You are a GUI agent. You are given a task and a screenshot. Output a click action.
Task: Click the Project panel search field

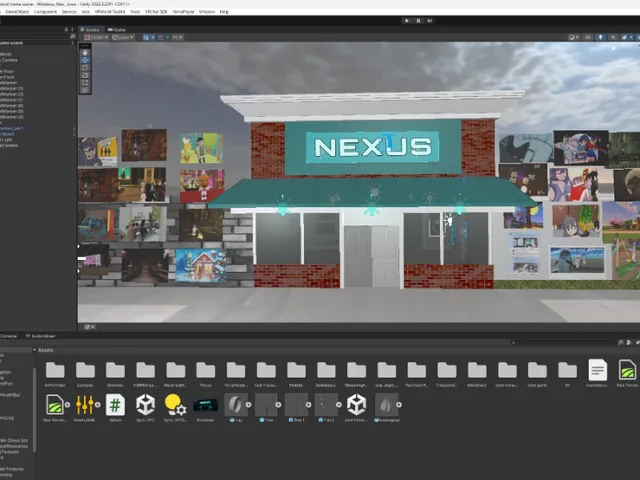pos(562,342)
